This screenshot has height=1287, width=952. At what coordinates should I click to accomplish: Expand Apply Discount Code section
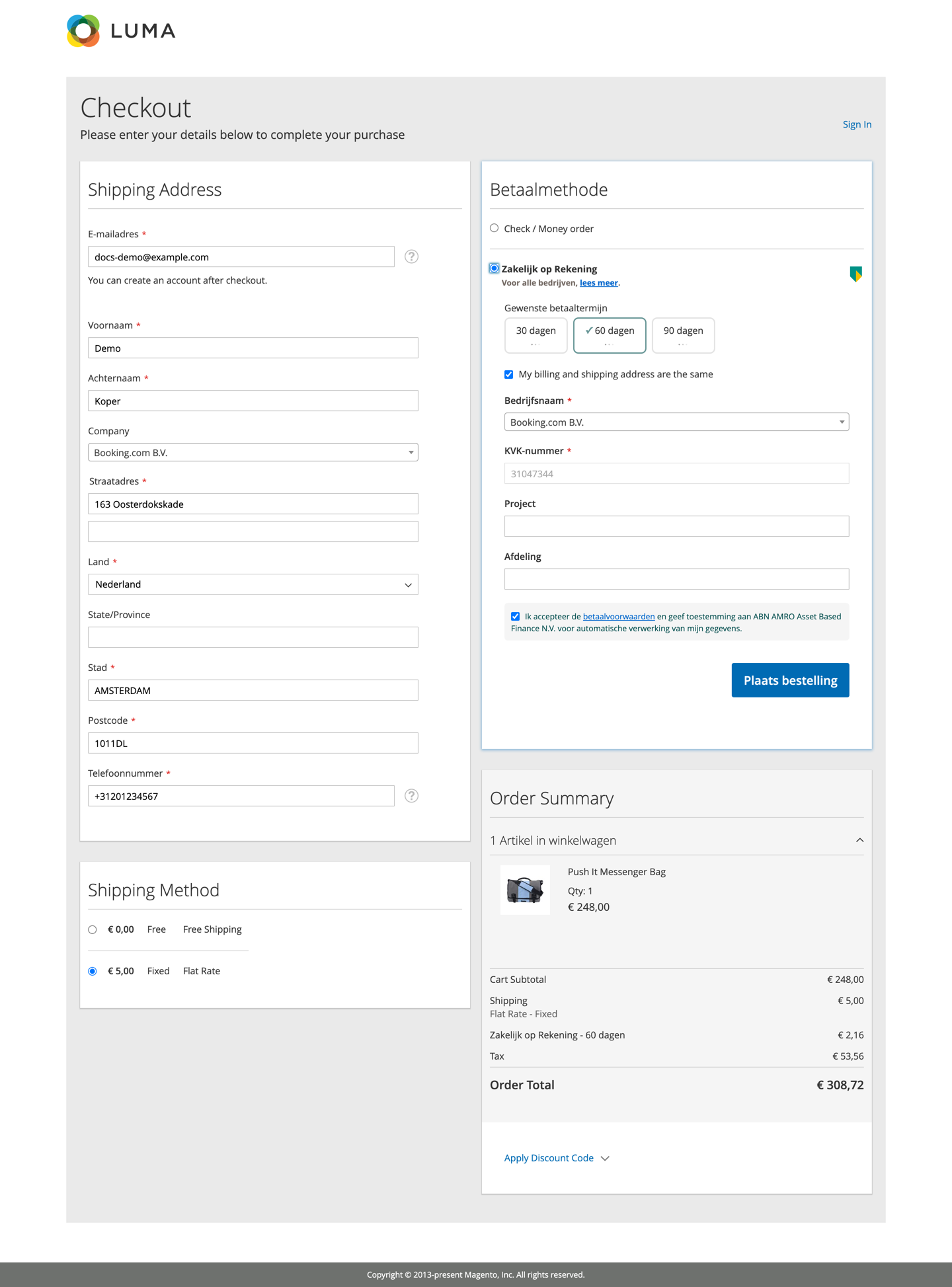[x=557, y=1158]
